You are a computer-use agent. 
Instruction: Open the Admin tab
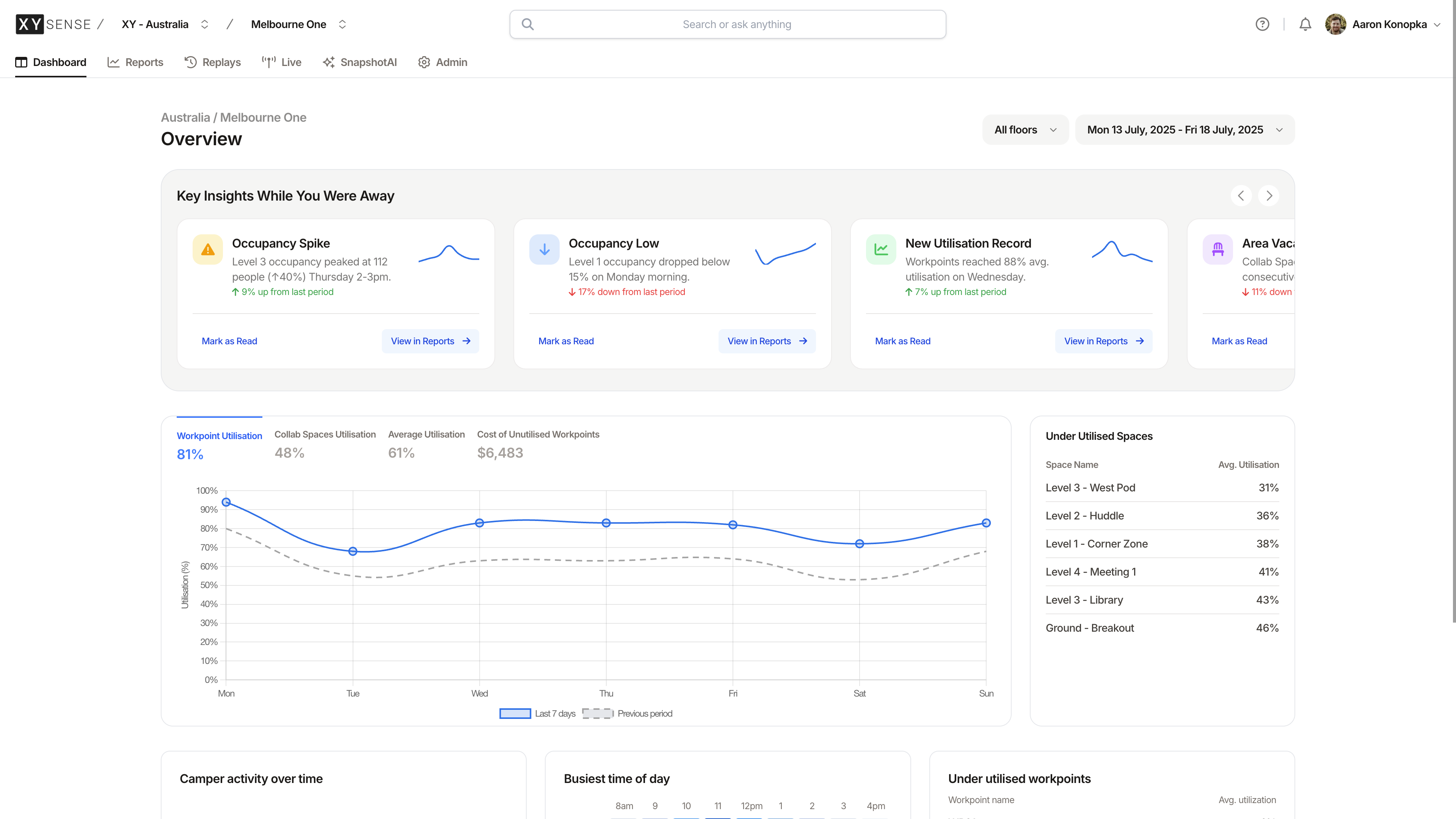click(442, 62)
